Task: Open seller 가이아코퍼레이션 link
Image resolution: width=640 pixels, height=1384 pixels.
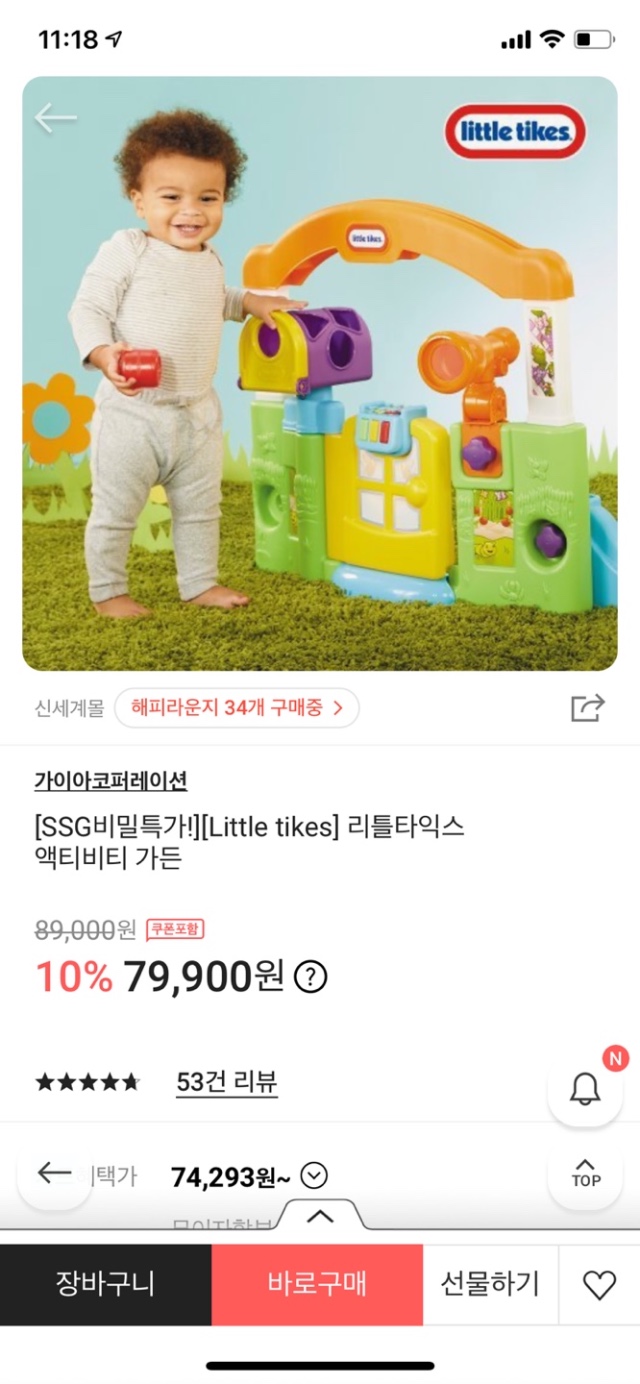Action: [x=110, y=781]
